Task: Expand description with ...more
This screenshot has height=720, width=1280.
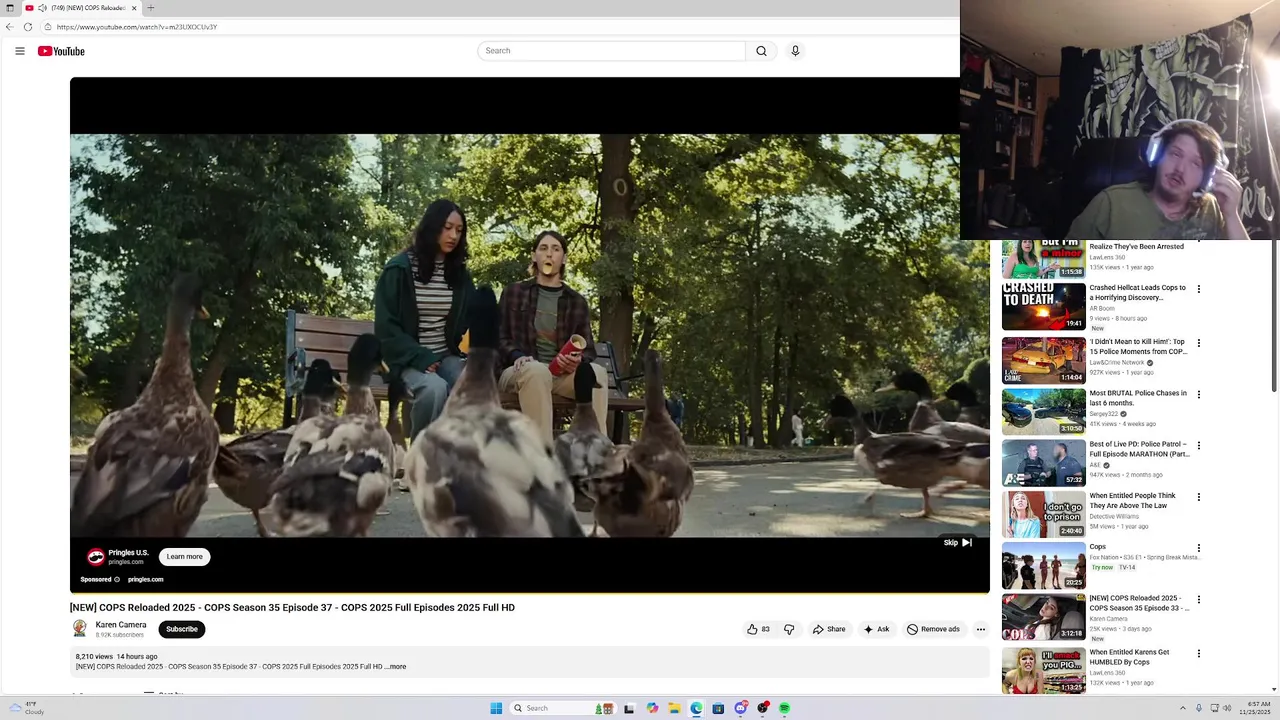Action: click(396, 667)
